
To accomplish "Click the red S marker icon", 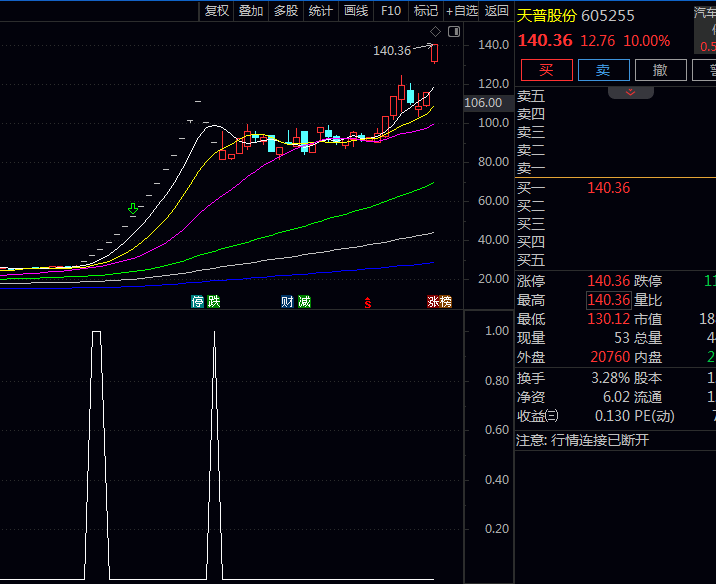I will [369, 301].
